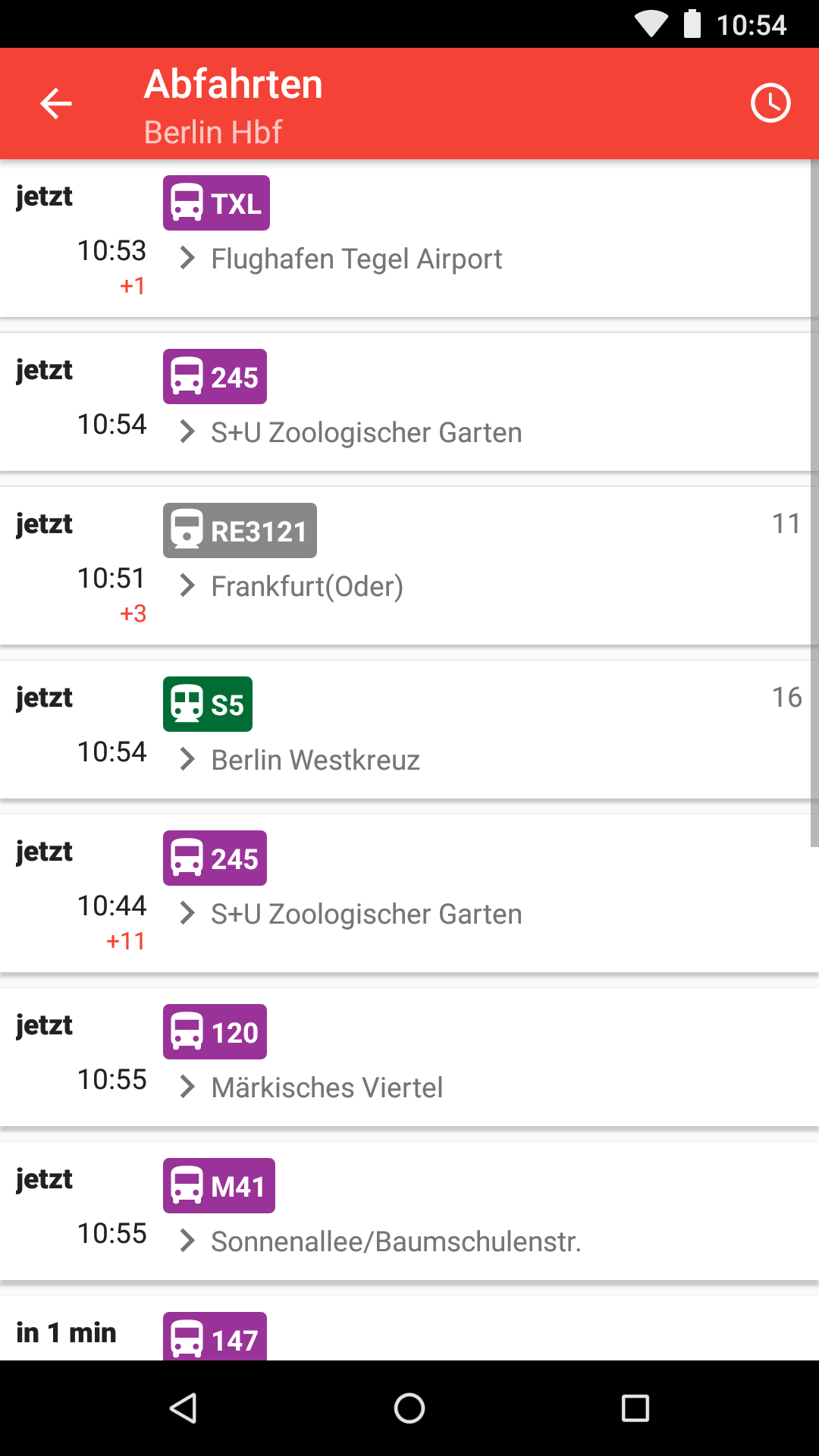Tap the 147 bus badge

pos(215,1338)
